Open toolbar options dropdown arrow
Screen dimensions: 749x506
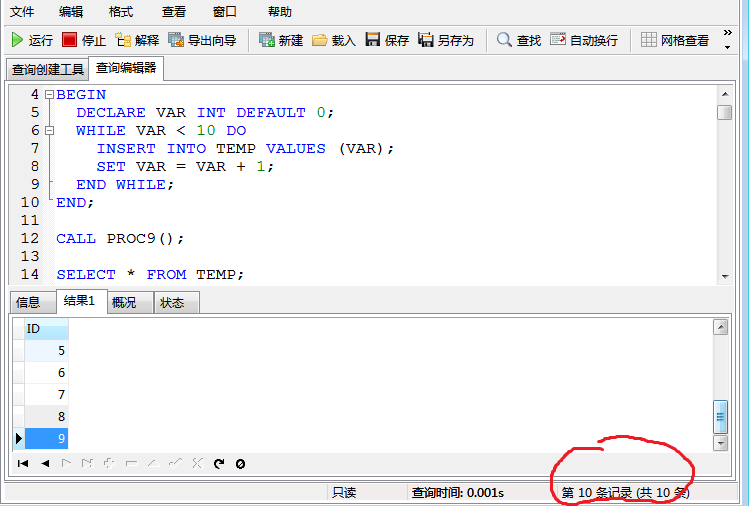click(728, 47)
